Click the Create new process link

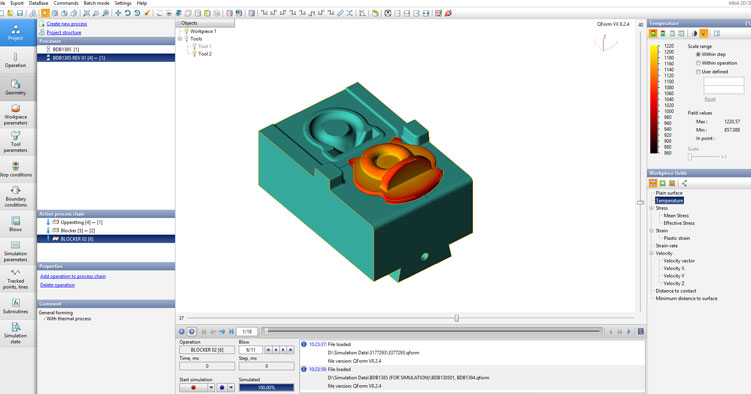point(67,23)
